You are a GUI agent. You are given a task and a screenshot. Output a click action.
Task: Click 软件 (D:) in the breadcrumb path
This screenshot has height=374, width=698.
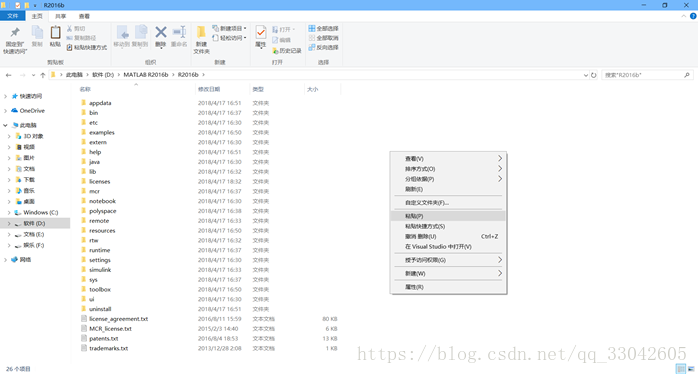(x=103, y=75)
